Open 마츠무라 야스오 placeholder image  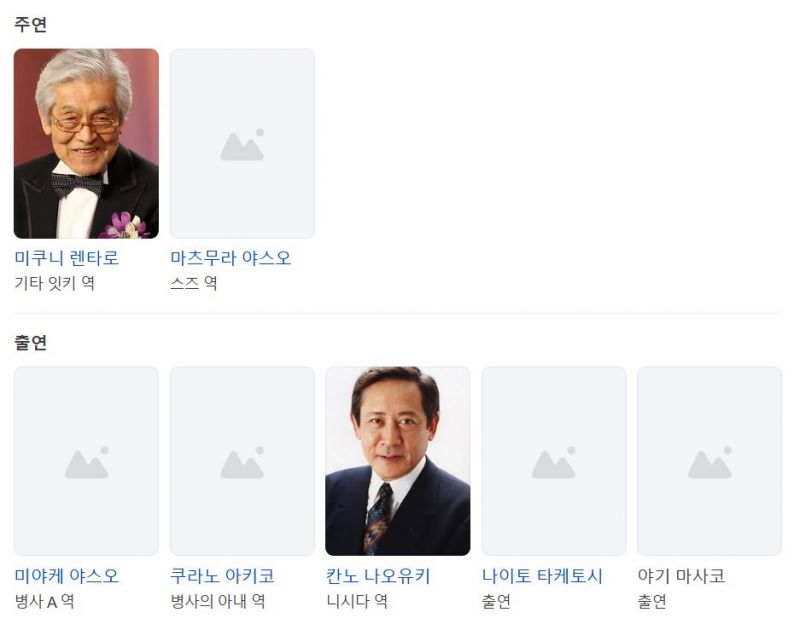click(242, 143)
